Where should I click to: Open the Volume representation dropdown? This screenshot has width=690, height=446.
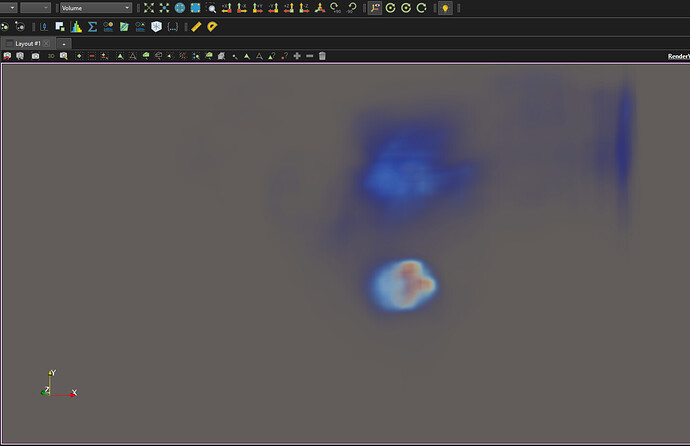pyautogui.click(x=95, y=8)
